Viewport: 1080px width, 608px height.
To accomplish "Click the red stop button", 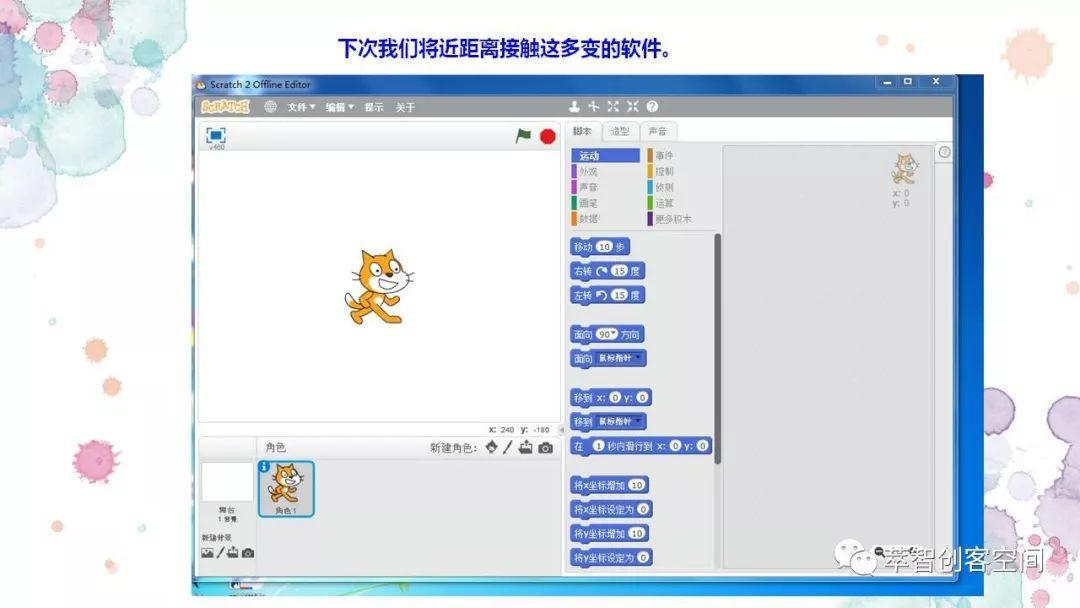I will tap(548, 136).
